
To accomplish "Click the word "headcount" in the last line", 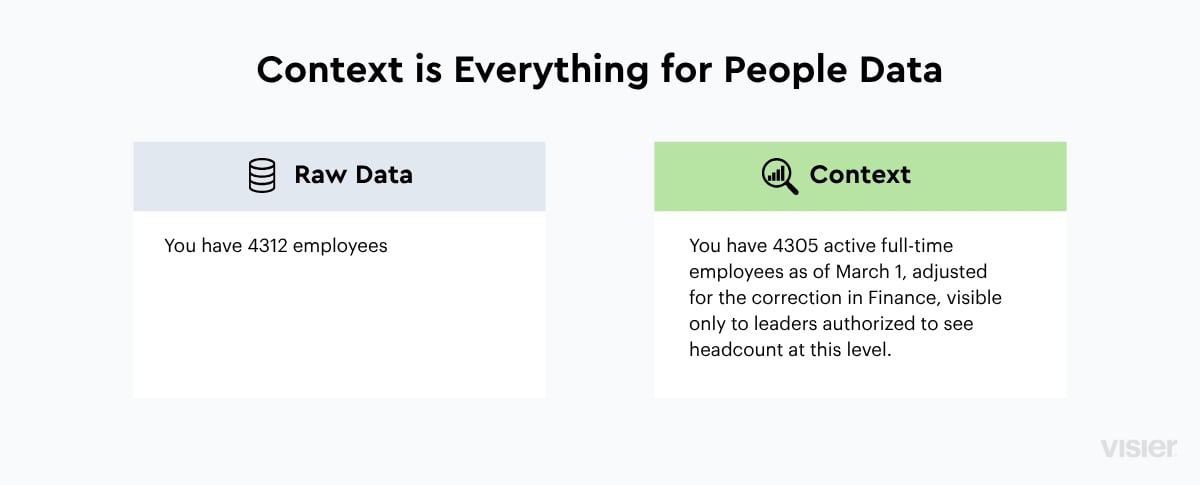I will 731,350.
